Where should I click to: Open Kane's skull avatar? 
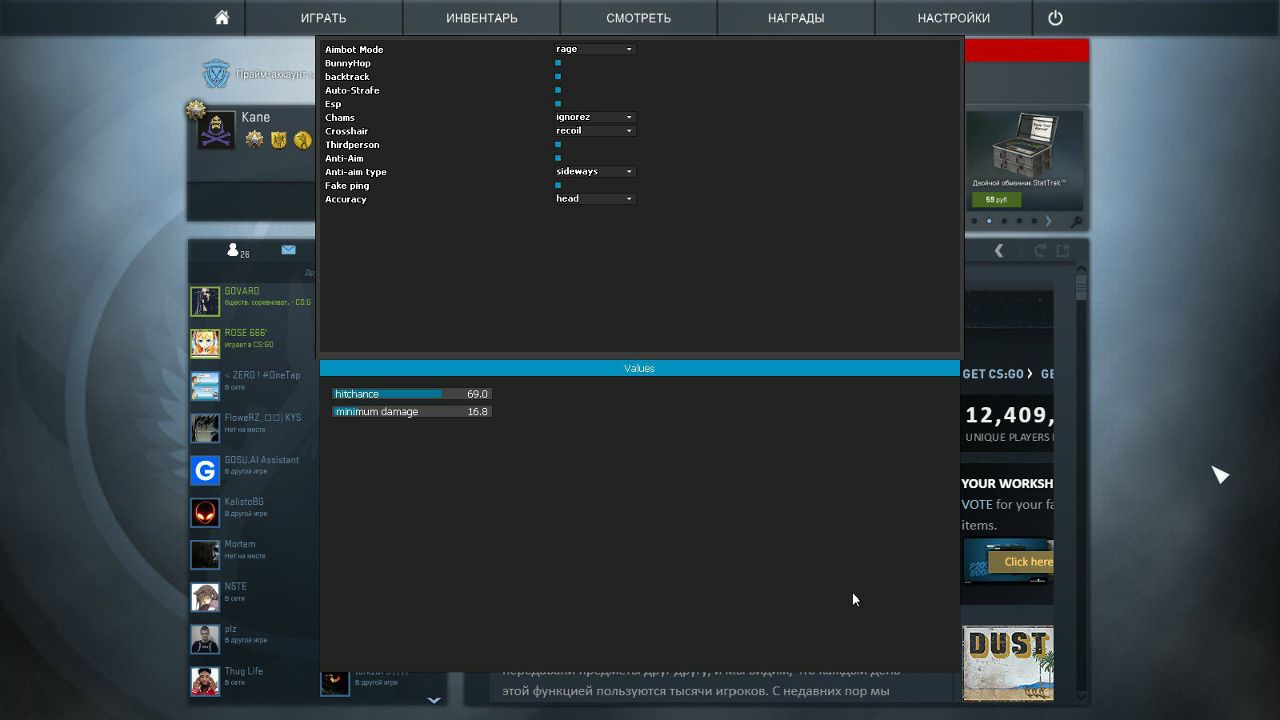pyautogui.click(x=217, y=131)
